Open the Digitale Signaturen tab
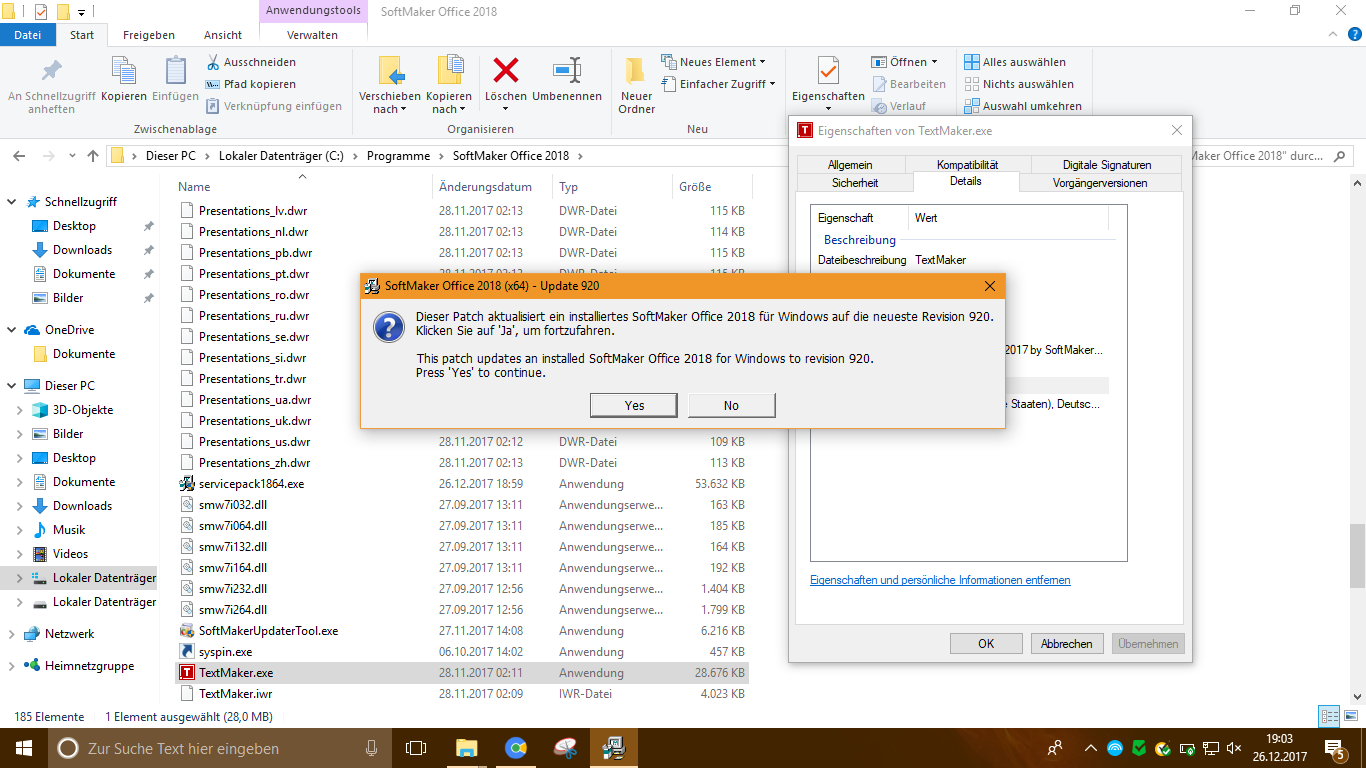 point(1107,165)
